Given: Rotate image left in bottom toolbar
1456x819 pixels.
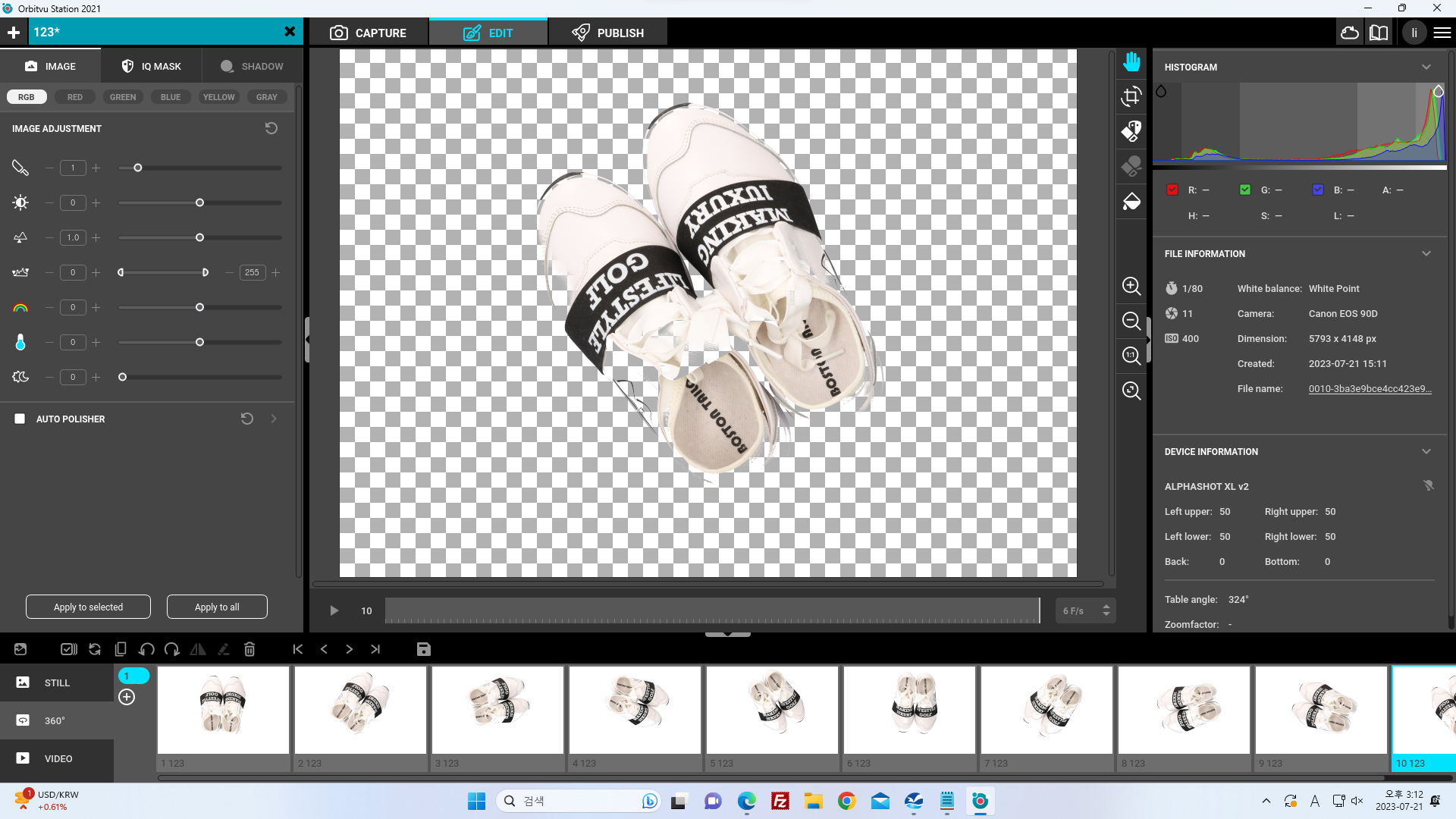Looking at the screenshot, I should coord(146,649).
